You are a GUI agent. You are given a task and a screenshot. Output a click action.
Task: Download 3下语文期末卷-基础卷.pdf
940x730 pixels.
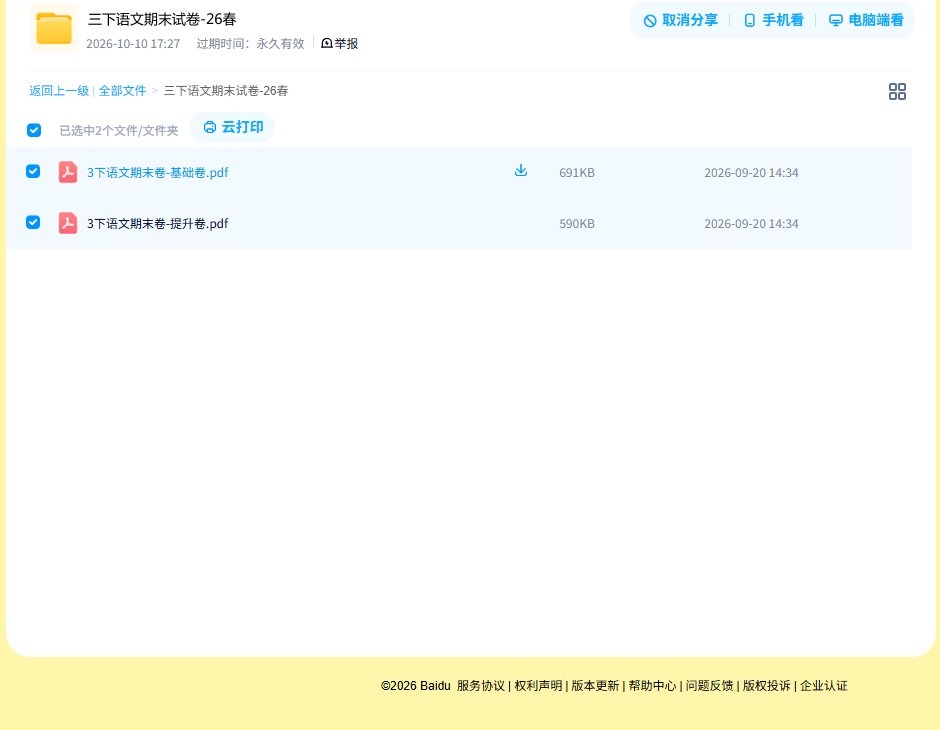(x=521, y=171)
